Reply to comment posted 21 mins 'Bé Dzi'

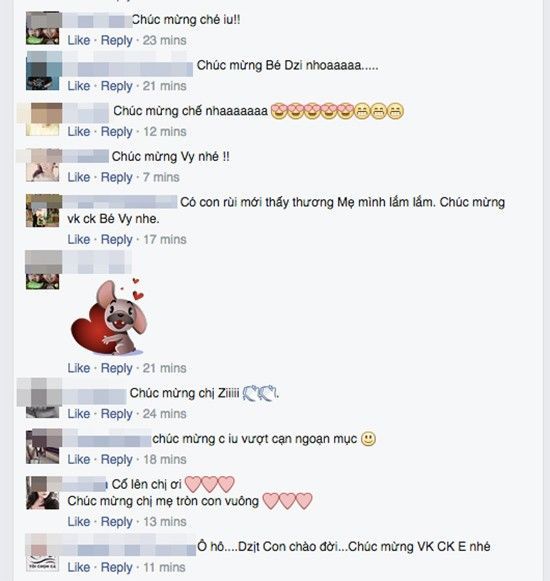coord(116,86)
